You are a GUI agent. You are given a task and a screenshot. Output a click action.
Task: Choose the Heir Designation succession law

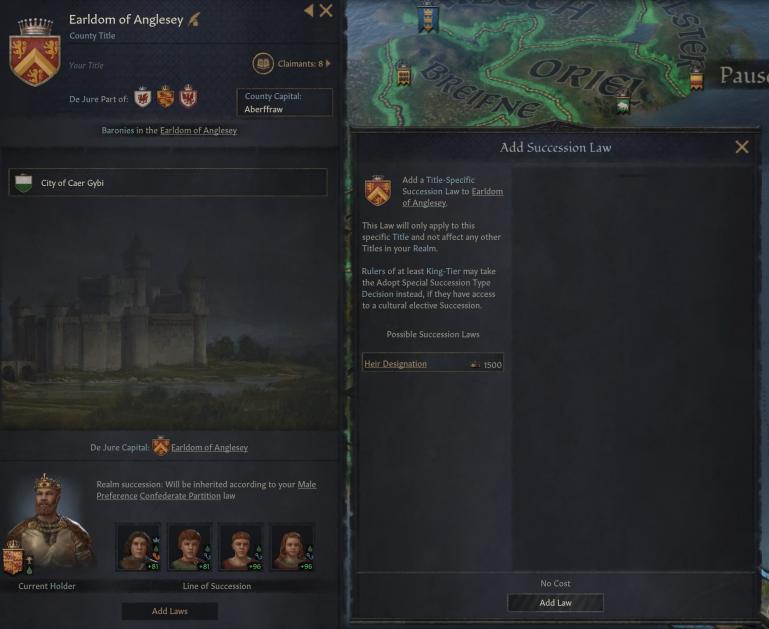click(433, 364)
